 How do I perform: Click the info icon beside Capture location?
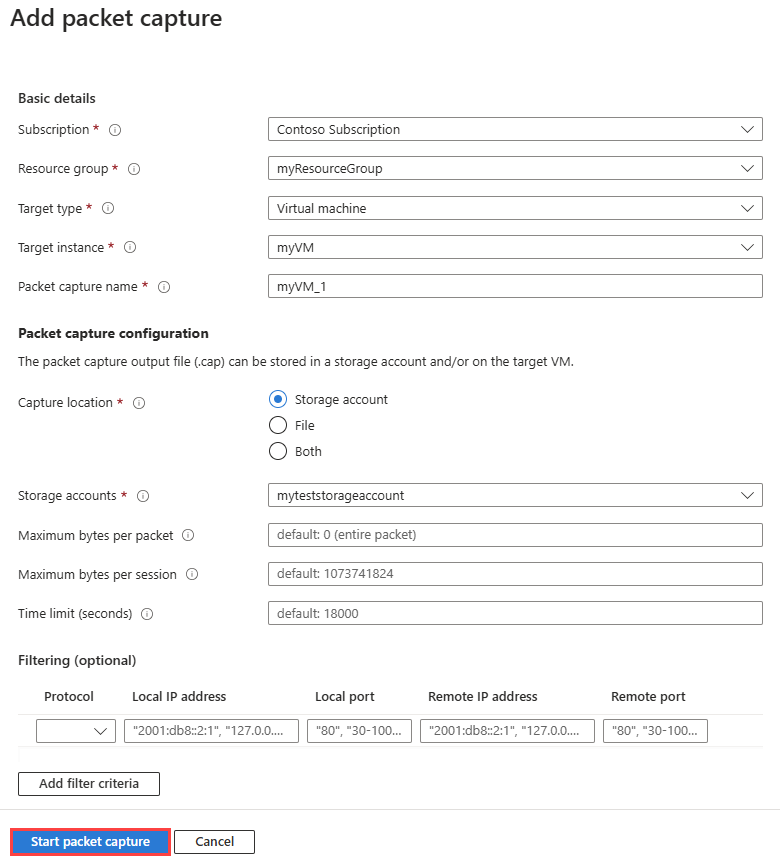coord(139,403)
